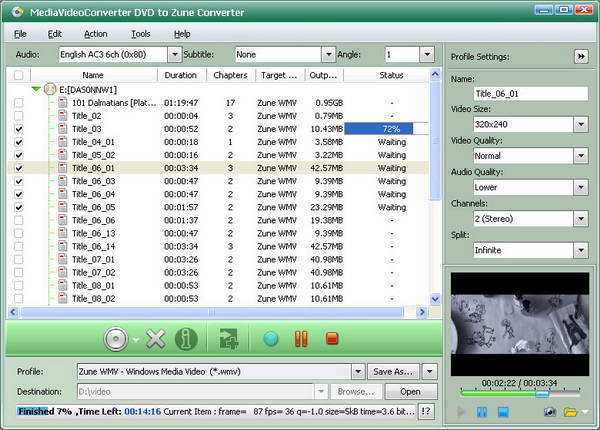Click the disc icon next to E:[DASONNW1]
This screenshot has height=430, width=600.
click(x=50, y=90)
